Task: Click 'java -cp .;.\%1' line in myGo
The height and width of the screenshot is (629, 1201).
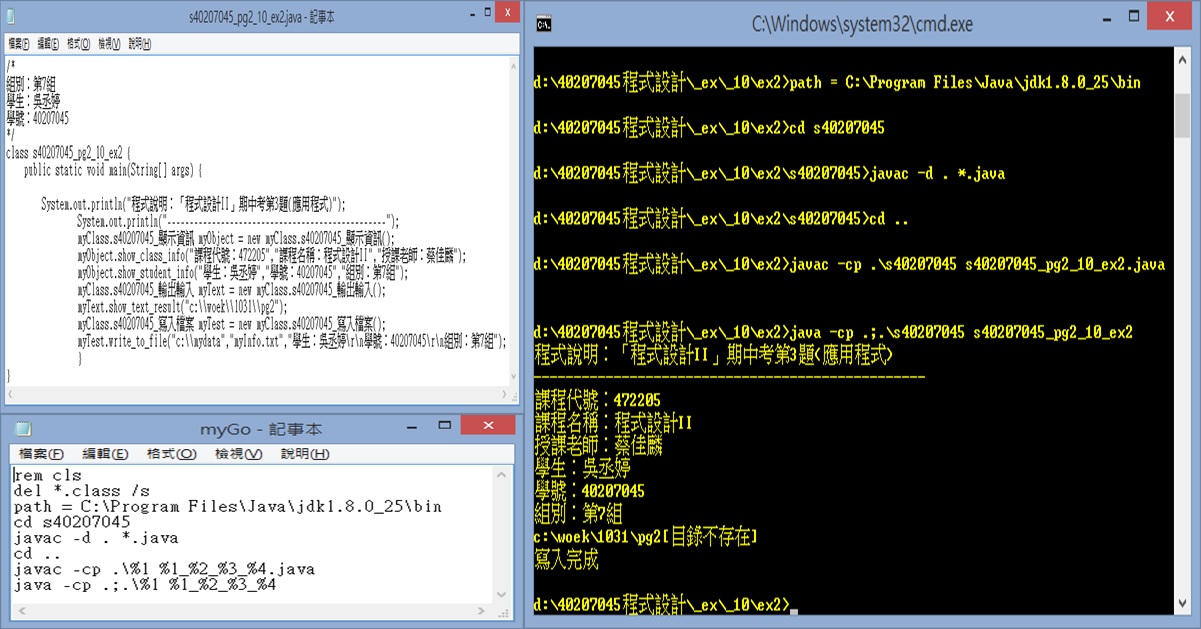Action: coord(145,584)
